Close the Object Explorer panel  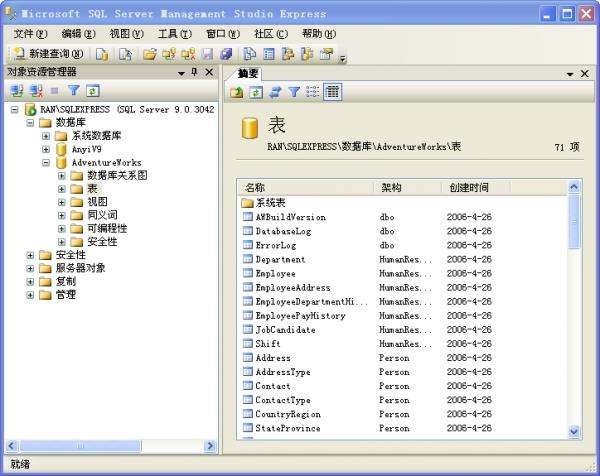209,72
